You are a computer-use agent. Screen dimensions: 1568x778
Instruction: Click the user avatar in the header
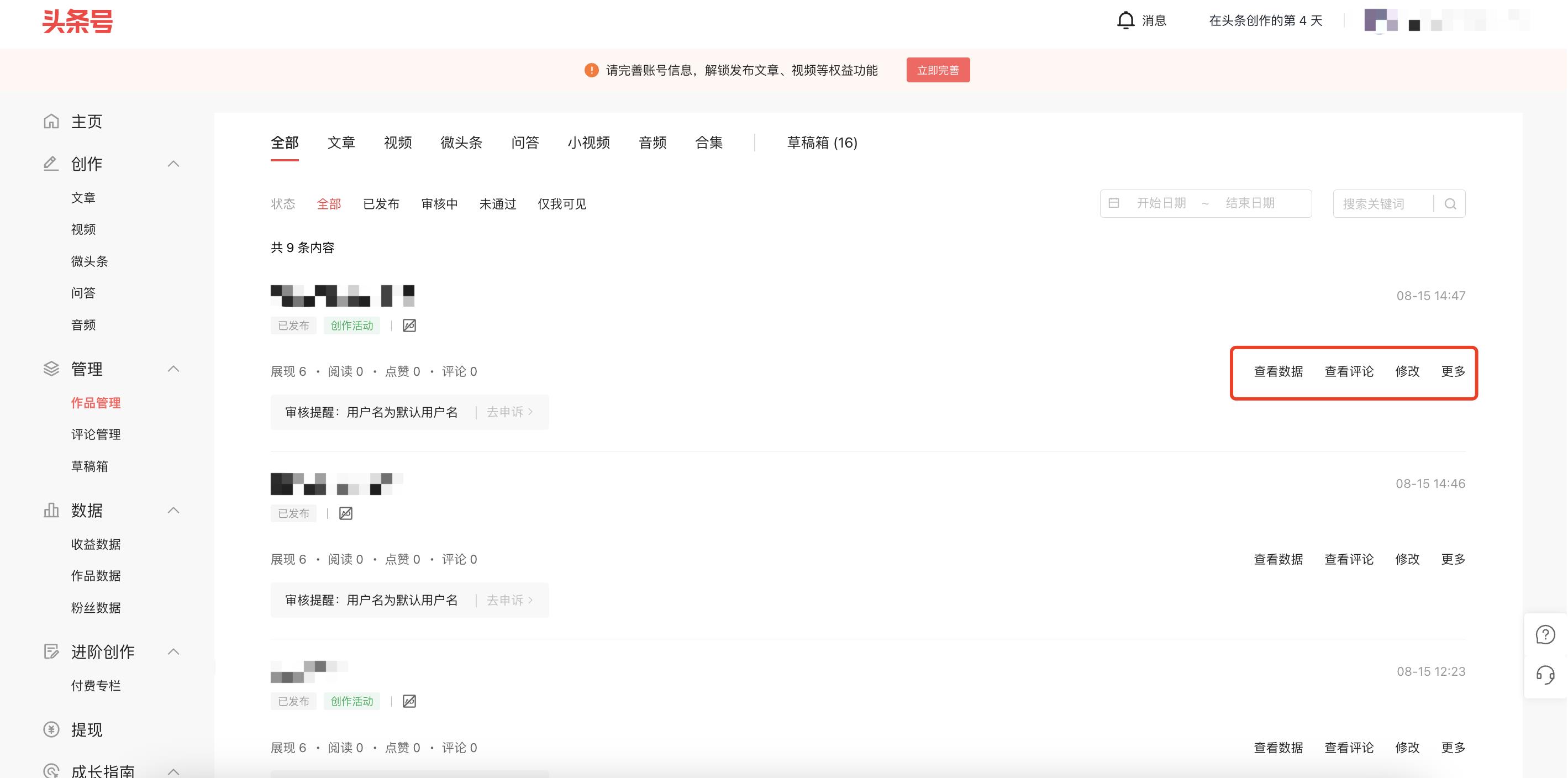click(1380, 20)
